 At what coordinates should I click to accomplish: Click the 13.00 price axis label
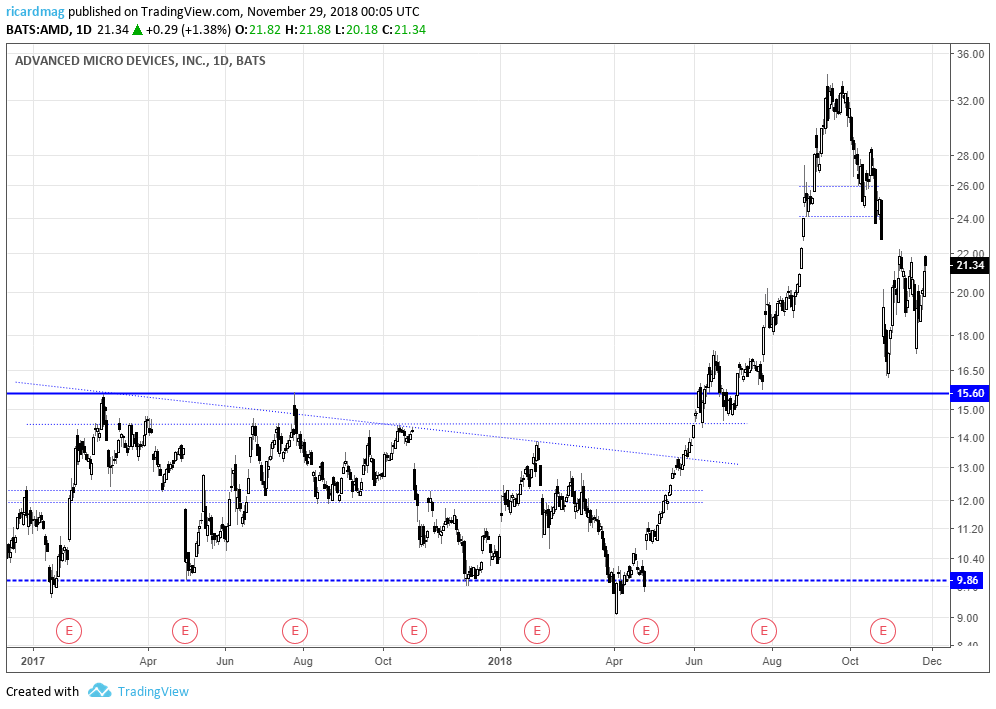pyautogui.click(x=971, y=468)
